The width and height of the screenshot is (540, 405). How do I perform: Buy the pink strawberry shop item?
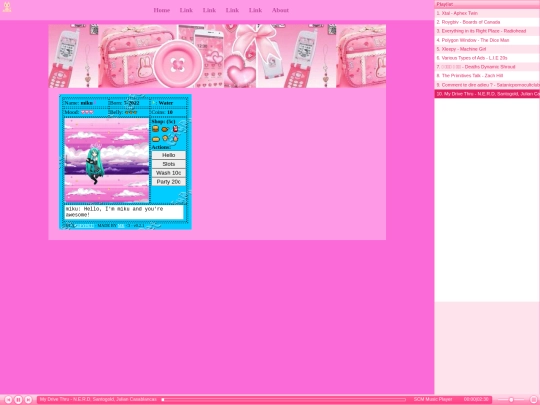pos(175,138)
